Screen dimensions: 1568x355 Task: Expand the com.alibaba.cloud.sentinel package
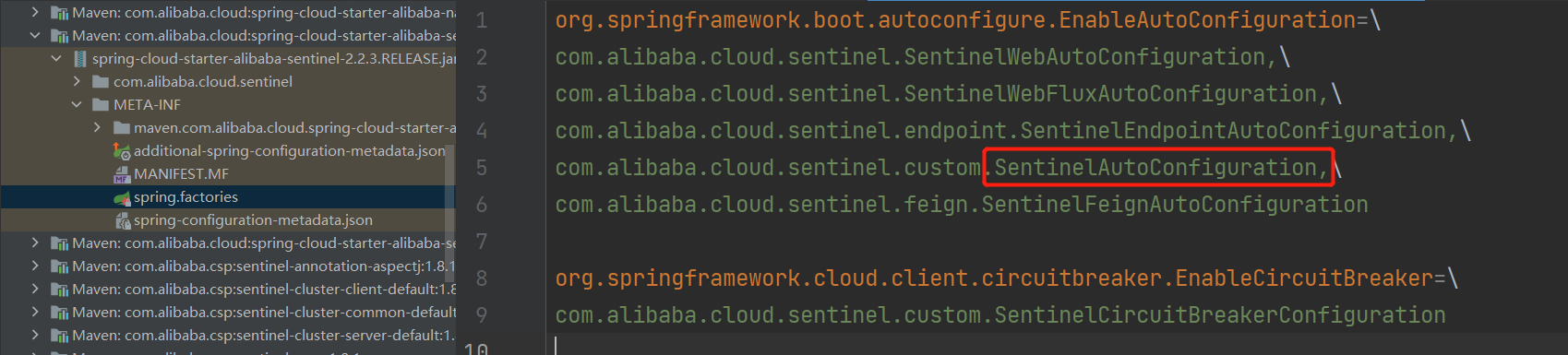pyautogui.click(x=77, y=82)
